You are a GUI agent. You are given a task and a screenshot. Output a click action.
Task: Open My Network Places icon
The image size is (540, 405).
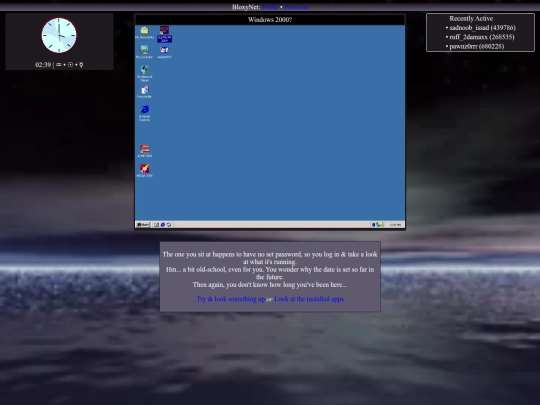145,73
